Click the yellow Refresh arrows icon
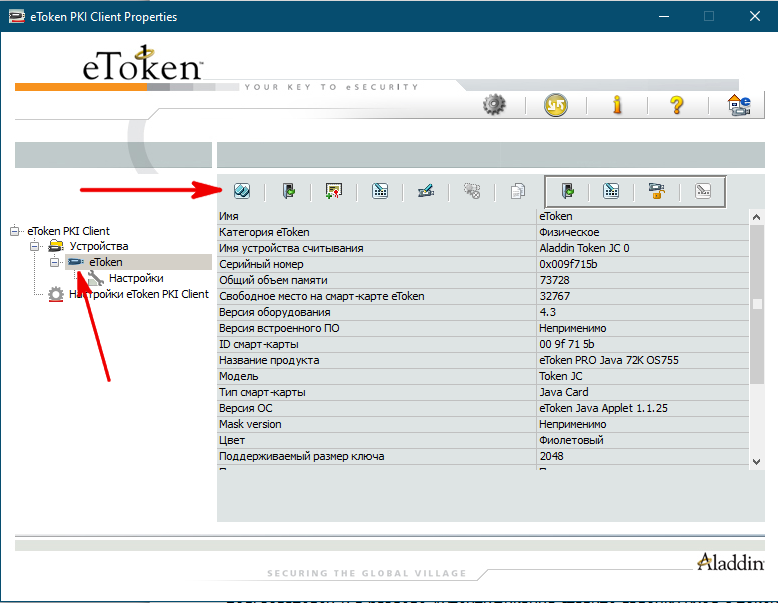Image resolution: width=778 pixels, height=603 pixels. click(556, 105)
